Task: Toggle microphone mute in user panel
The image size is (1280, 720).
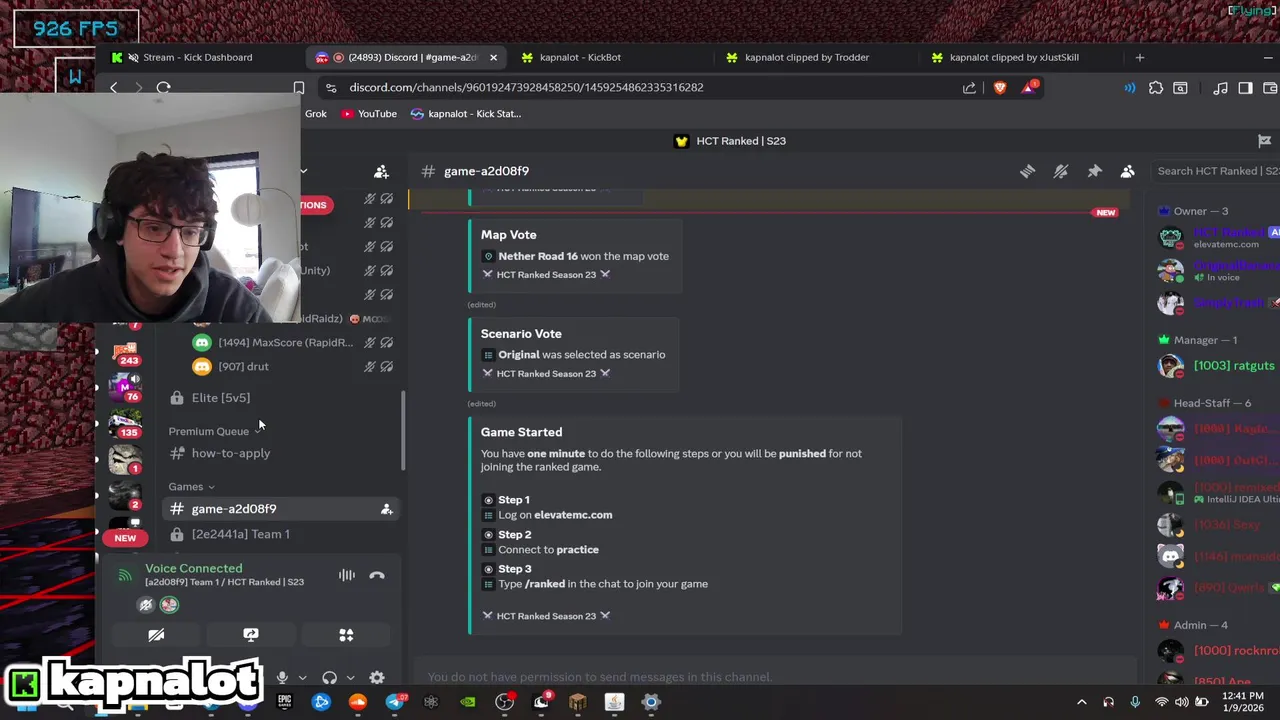Action: pos(282,678)
